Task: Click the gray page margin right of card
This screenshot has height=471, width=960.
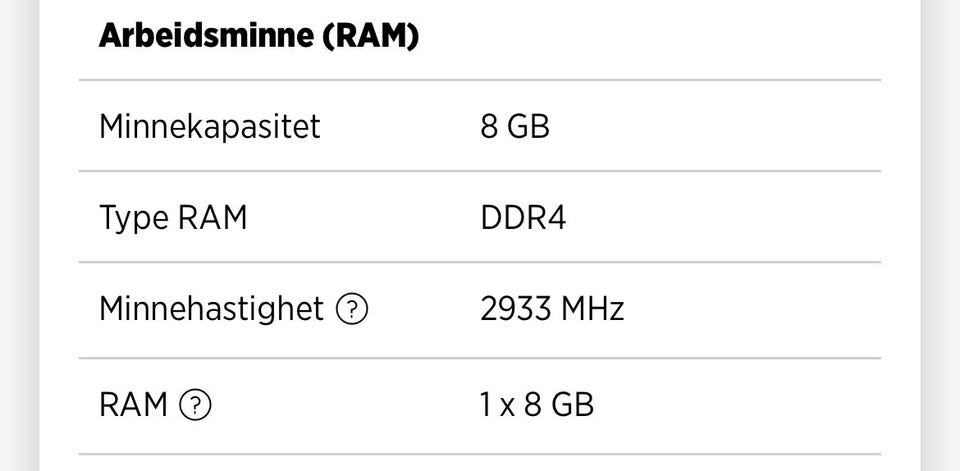Action: 940,235
